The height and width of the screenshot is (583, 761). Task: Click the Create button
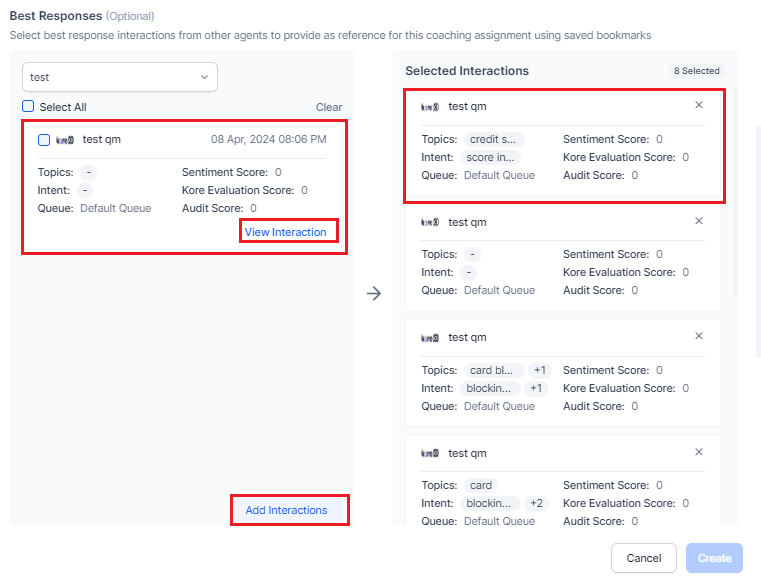[x=714, y=558]
